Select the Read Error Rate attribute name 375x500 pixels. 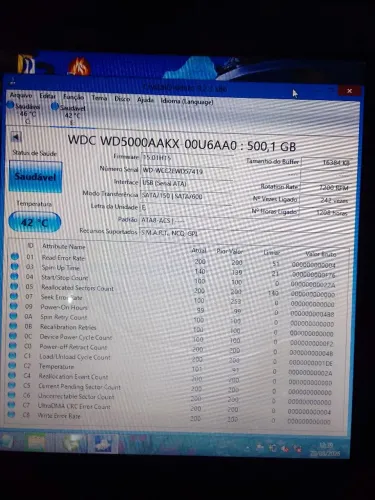click(x=63, y=258)
